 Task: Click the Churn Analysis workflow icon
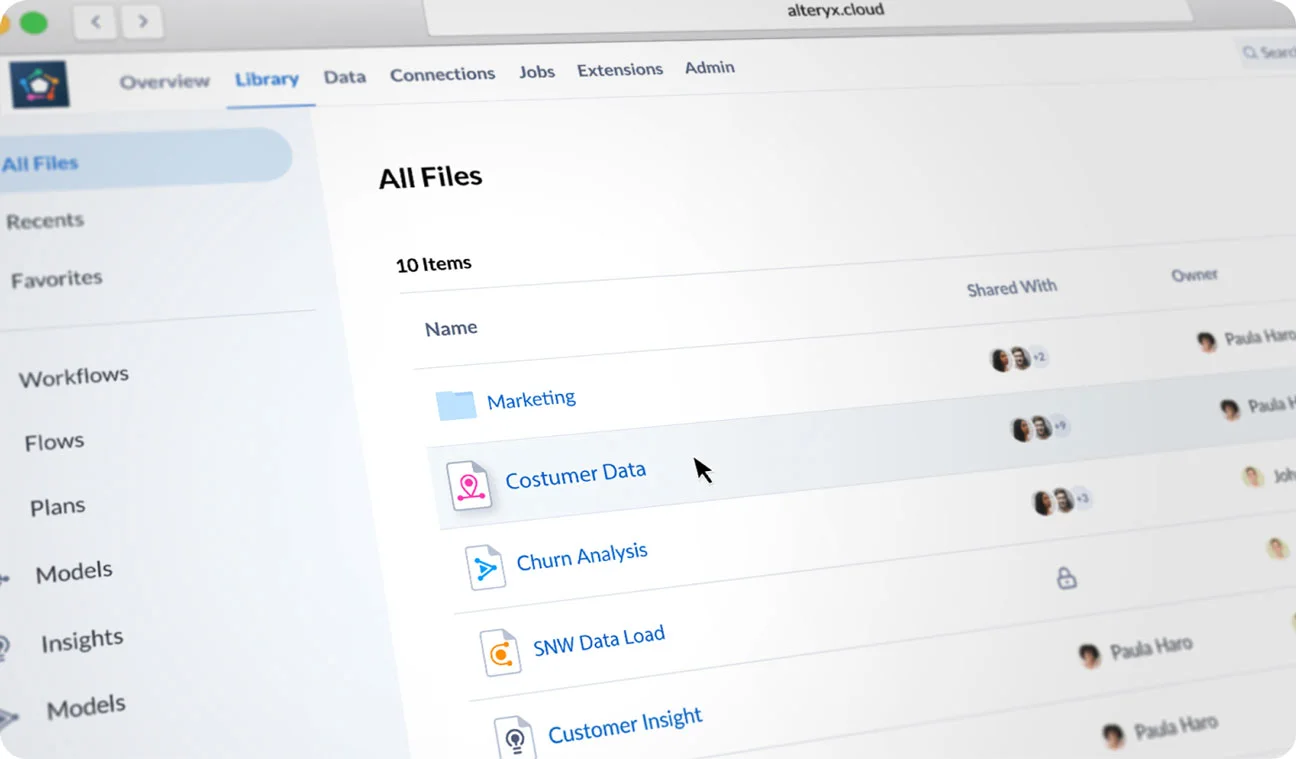[486, 568]
